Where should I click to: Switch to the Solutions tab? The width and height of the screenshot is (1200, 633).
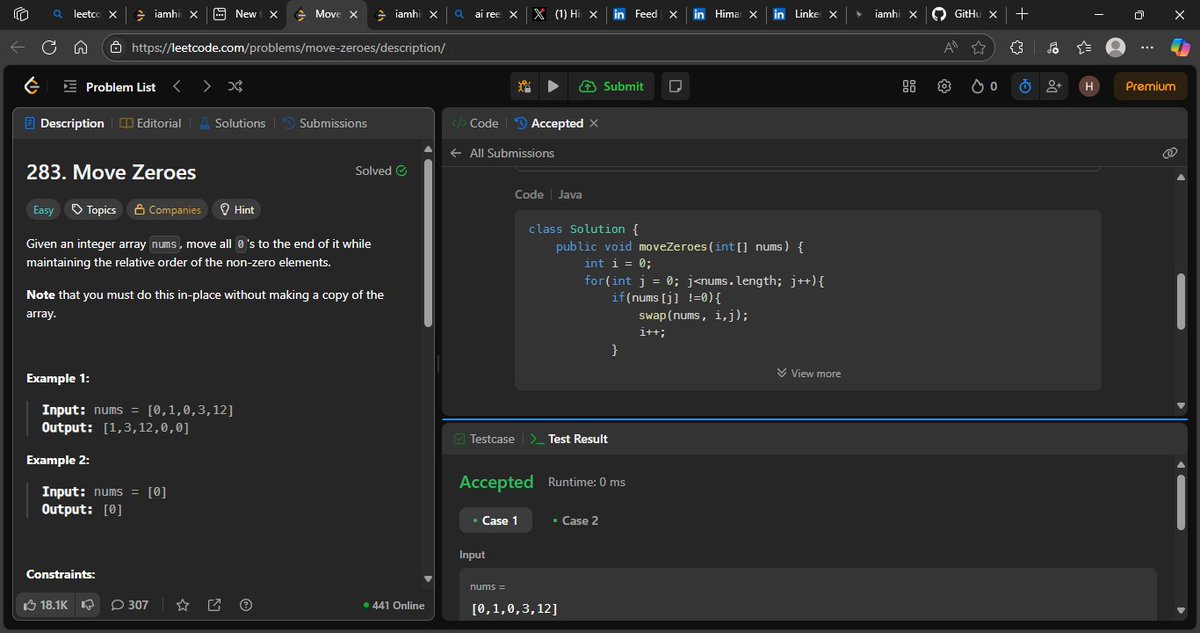click(x=232, y=123)
